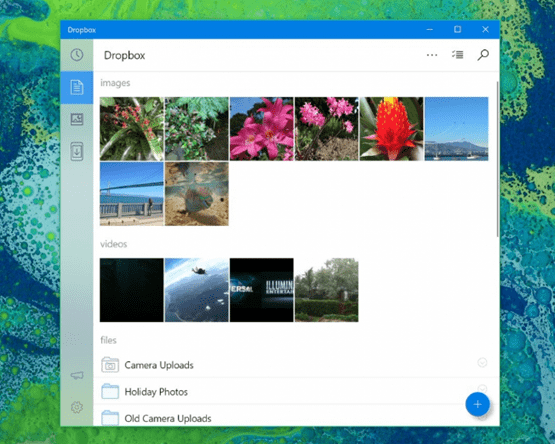Click the Dropbox page title

125,56
